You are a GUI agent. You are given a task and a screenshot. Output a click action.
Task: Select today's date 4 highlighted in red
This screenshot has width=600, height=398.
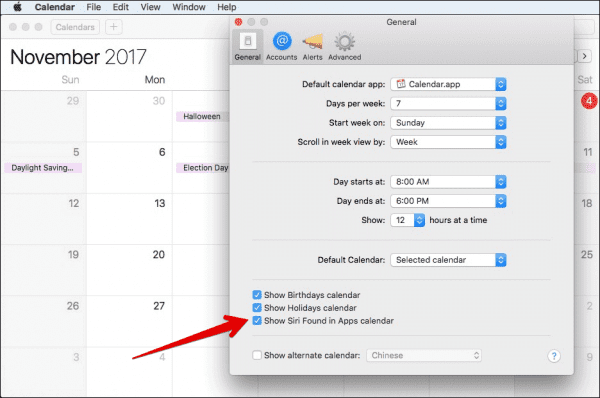(x=589, y=101)
